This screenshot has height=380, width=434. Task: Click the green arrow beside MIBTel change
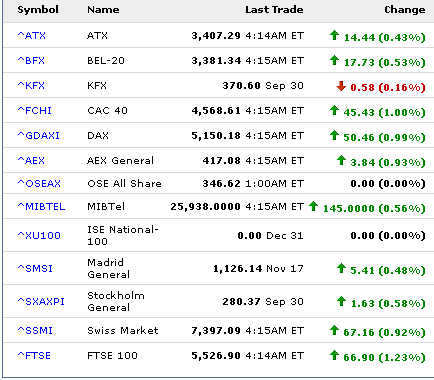pos(313,206)
